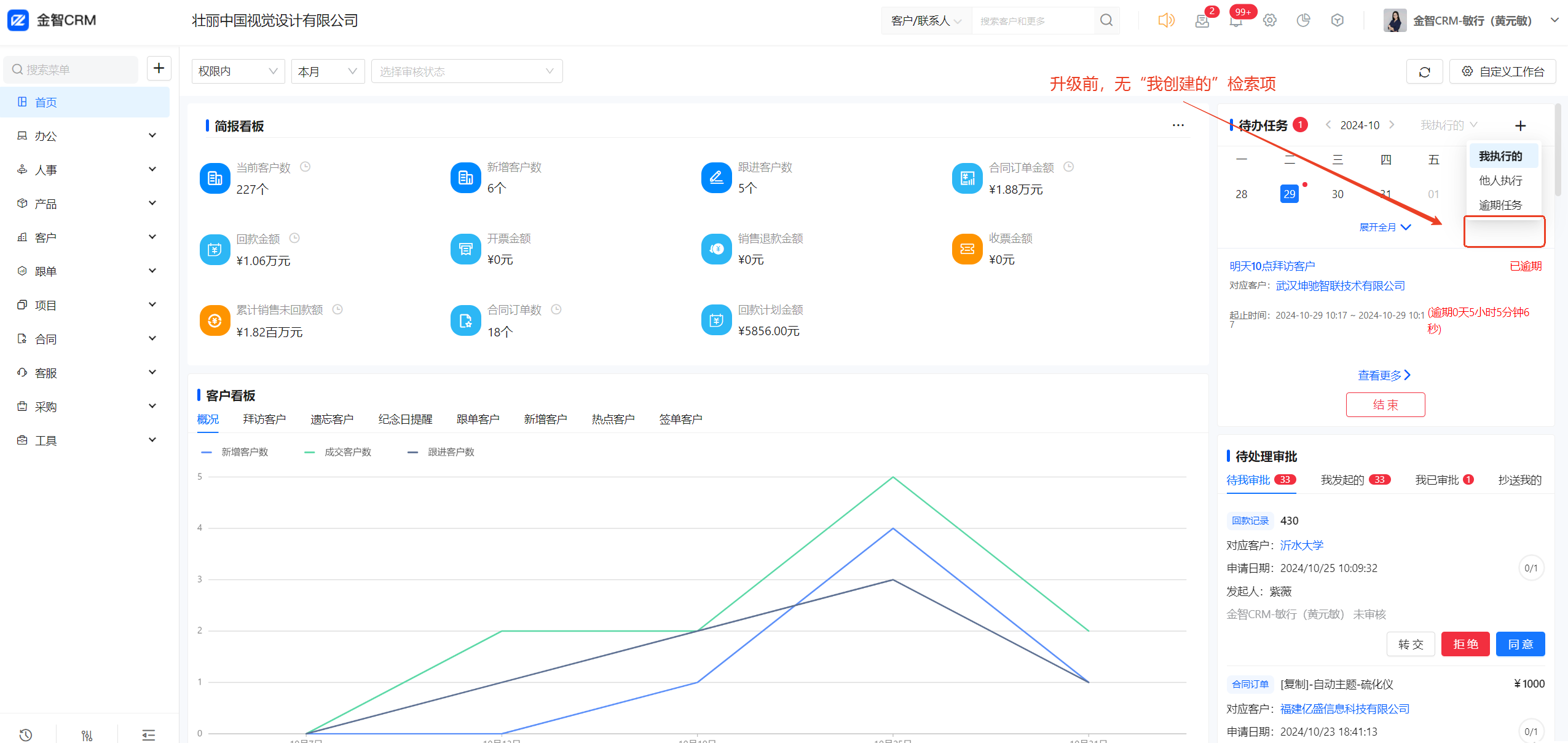Expand the calendar with 展开全月
This screenshot has height=743, width=1568.
1385,227
